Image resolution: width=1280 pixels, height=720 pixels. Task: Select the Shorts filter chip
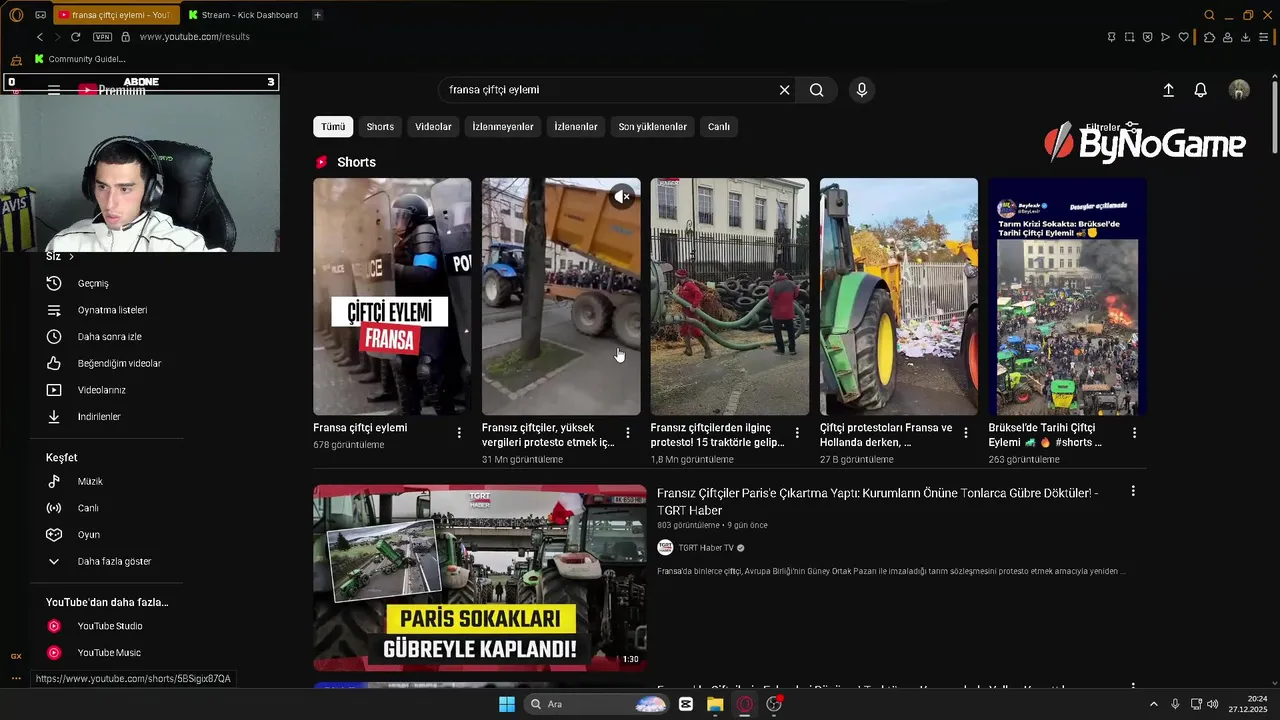click(380, 127)
